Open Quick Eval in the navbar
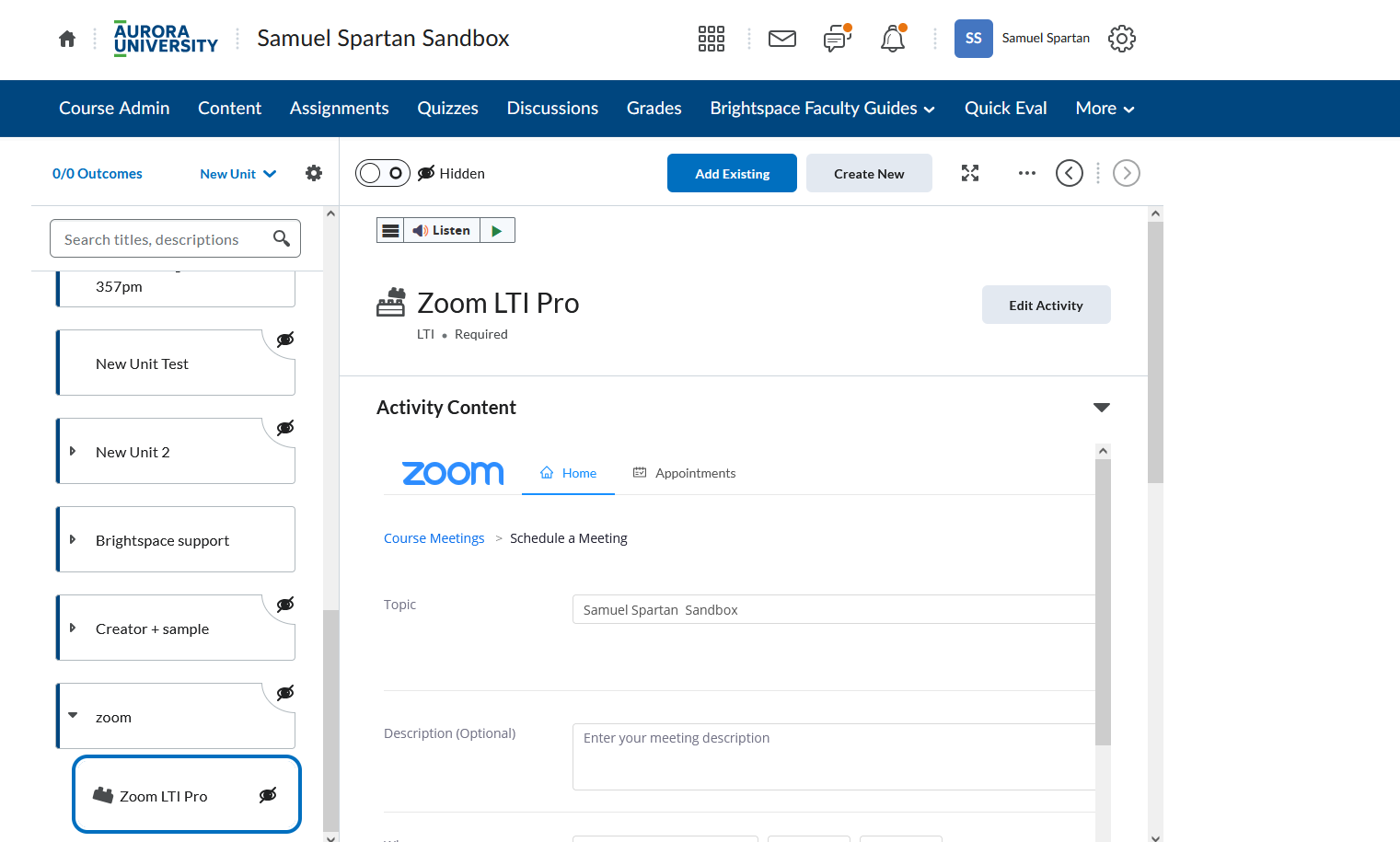The width and height of the screenshot is (1400, 842). tap(1006, 109)
